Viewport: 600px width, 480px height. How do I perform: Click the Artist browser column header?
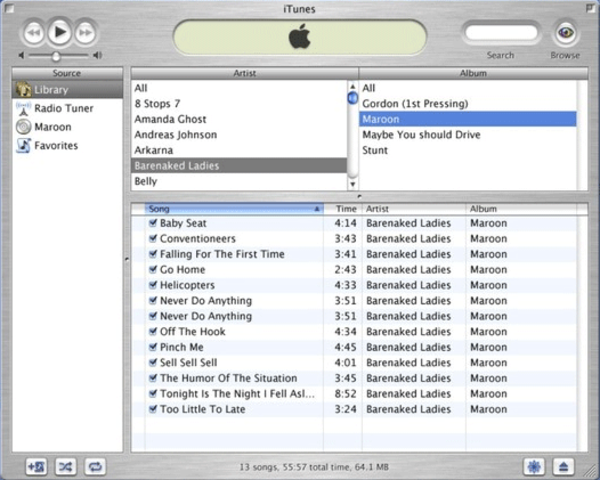point(245,73)
